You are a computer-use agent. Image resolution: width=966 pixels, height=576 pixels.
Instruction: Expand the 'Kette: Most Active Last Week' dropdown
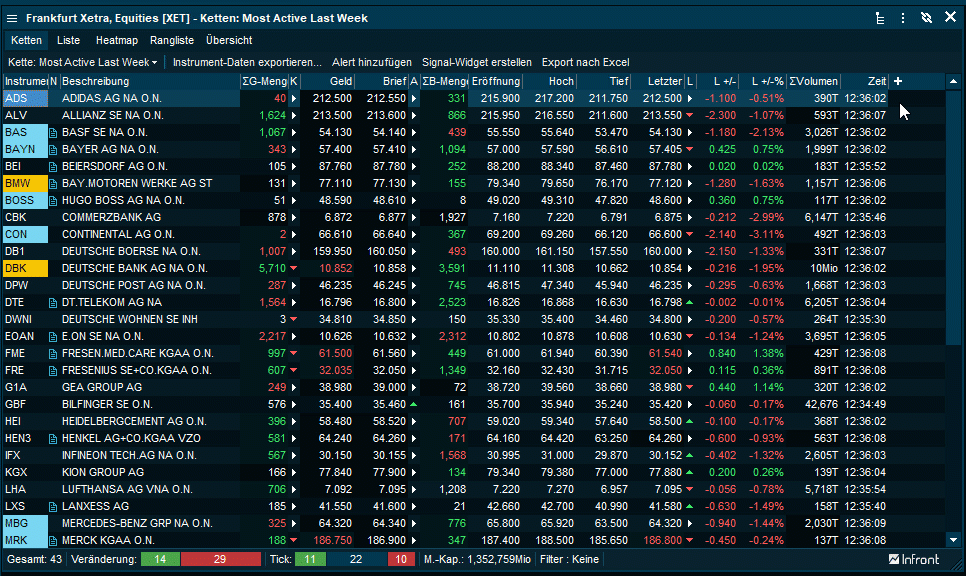[85, 62]
